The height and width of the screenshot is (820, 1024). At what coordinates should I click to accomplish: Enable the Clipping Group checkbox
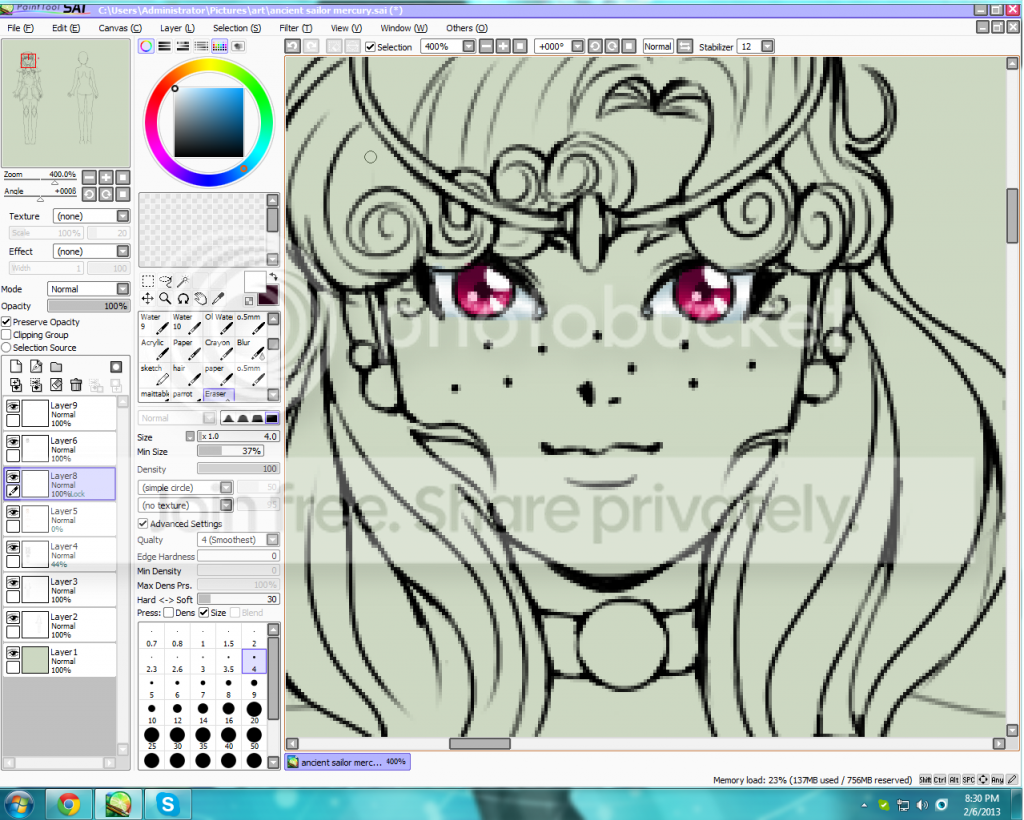point(7,335)
